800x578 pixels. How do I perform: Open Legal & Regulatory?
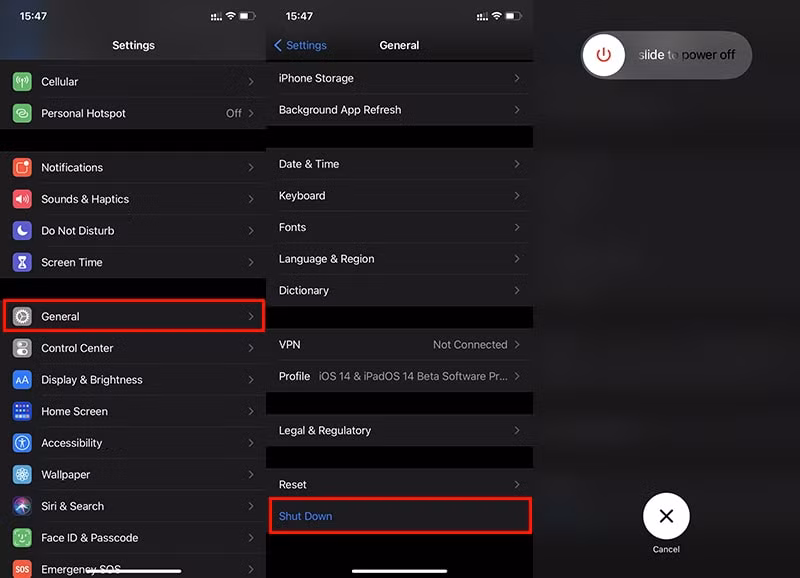(399, 431)
